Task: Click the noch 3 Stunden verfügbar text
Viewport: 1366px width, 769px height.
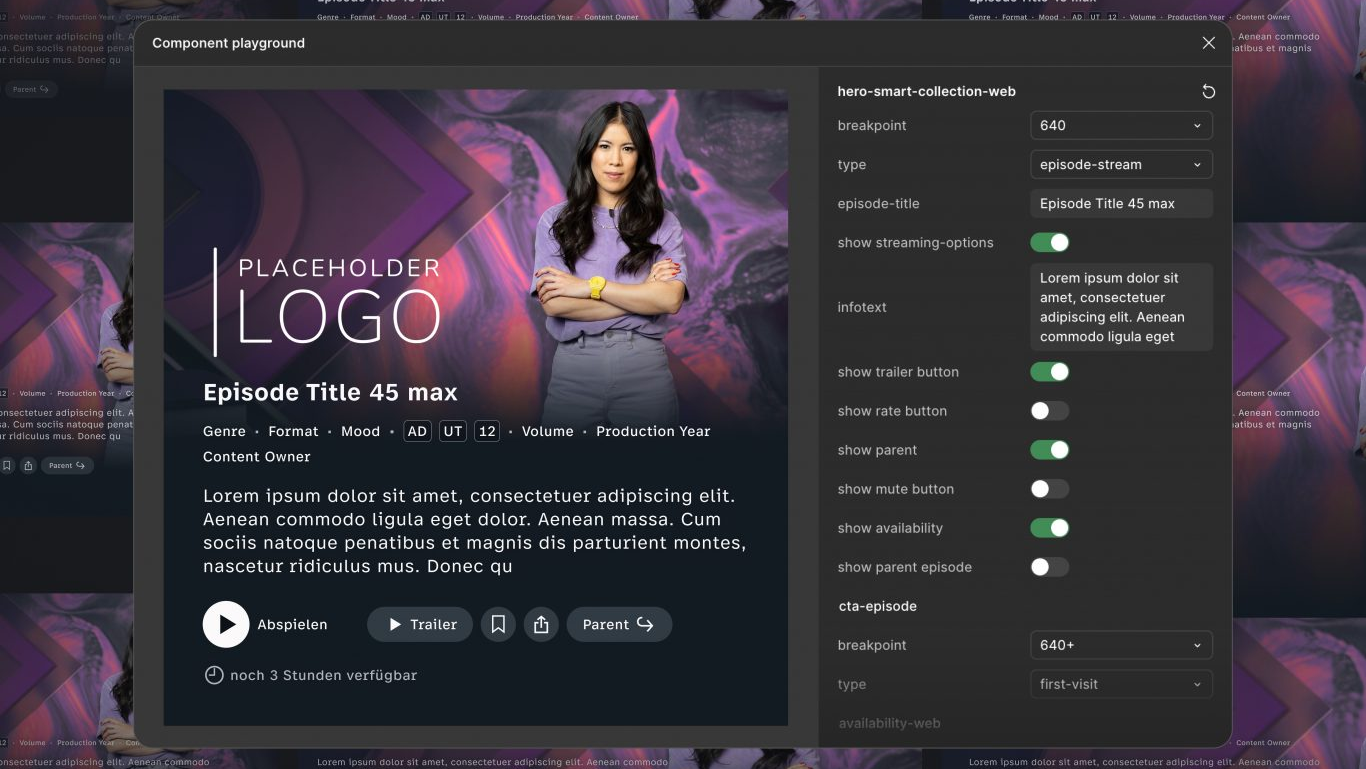Action: coord(323,675)
